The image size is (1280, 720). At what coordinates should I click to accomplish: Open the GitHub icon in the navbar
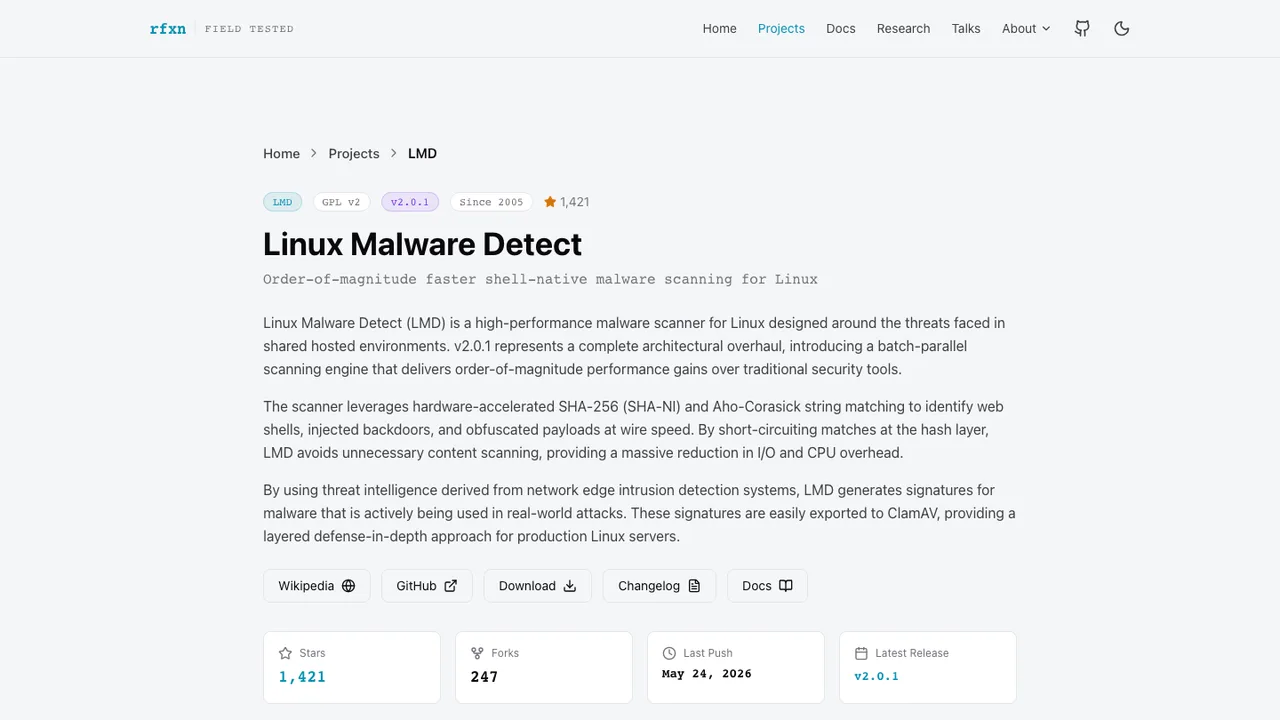[1082, 28]
